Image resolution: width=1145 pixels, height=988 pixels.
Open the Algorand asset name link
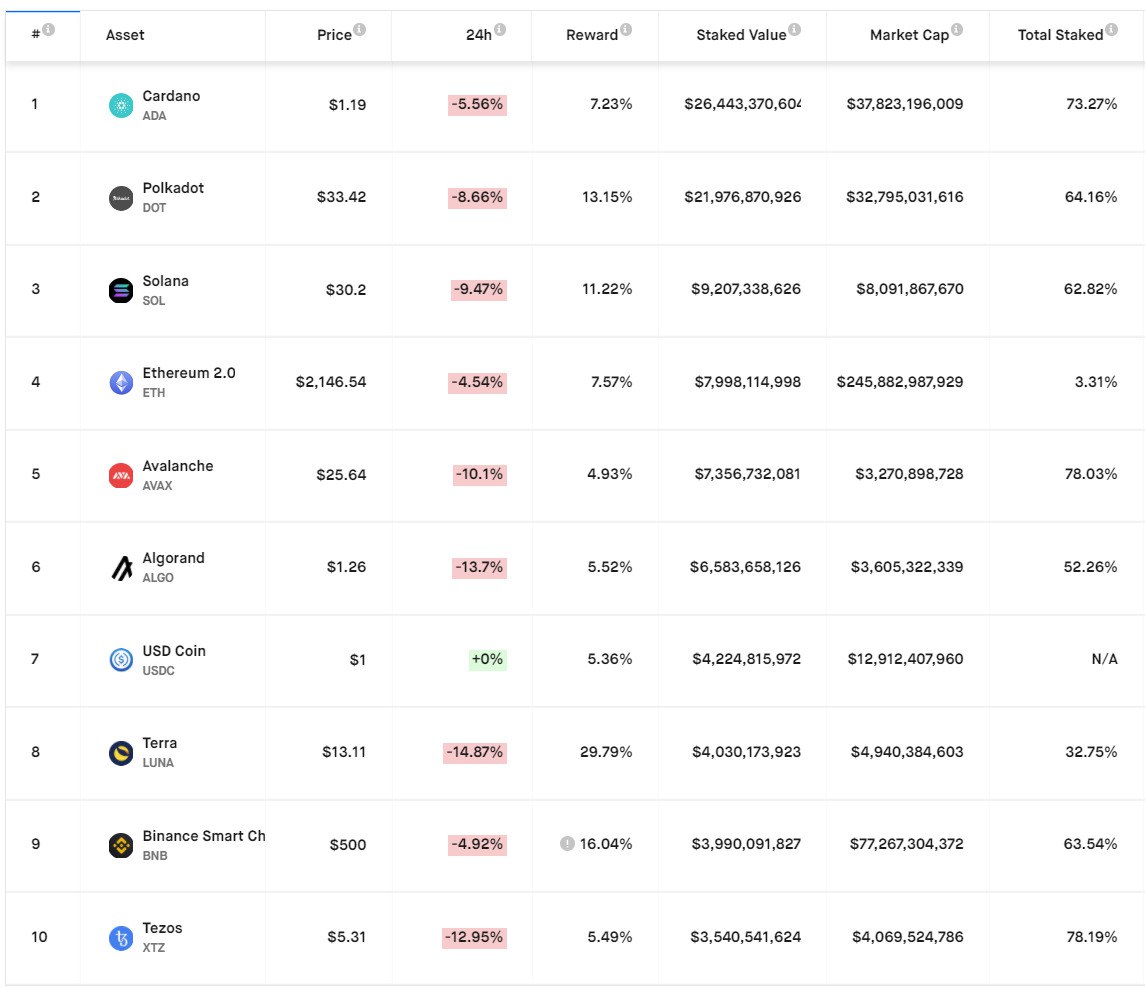pos(174,558)
